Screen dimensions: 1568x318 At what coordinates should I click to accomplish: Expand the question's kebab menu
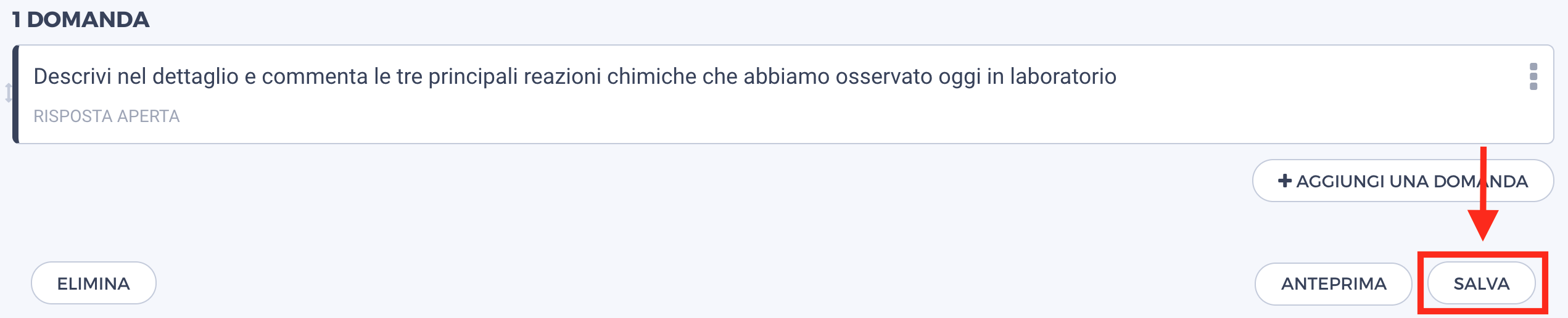point(1533,76)
